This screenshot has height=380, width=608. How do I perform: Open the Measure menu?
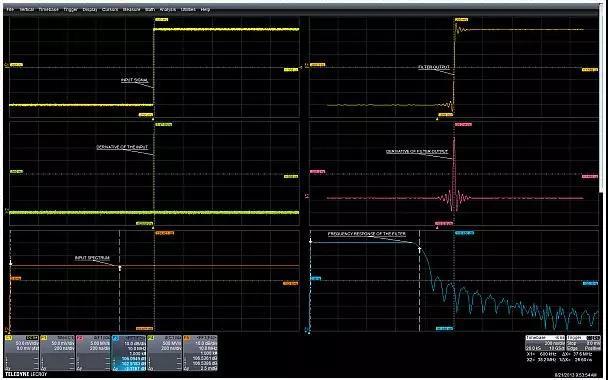click(x=131, y=9)
